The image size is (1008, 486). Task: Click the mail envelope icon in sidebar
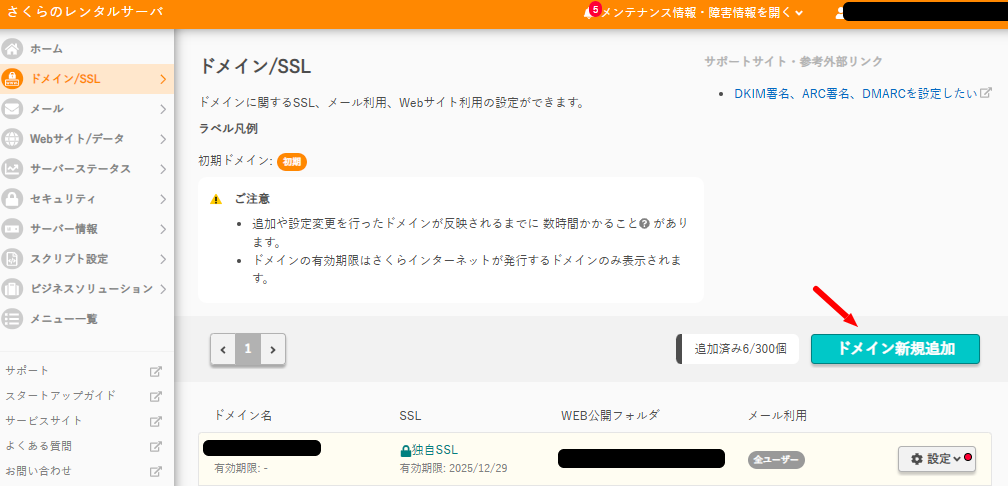click(13, 108)
